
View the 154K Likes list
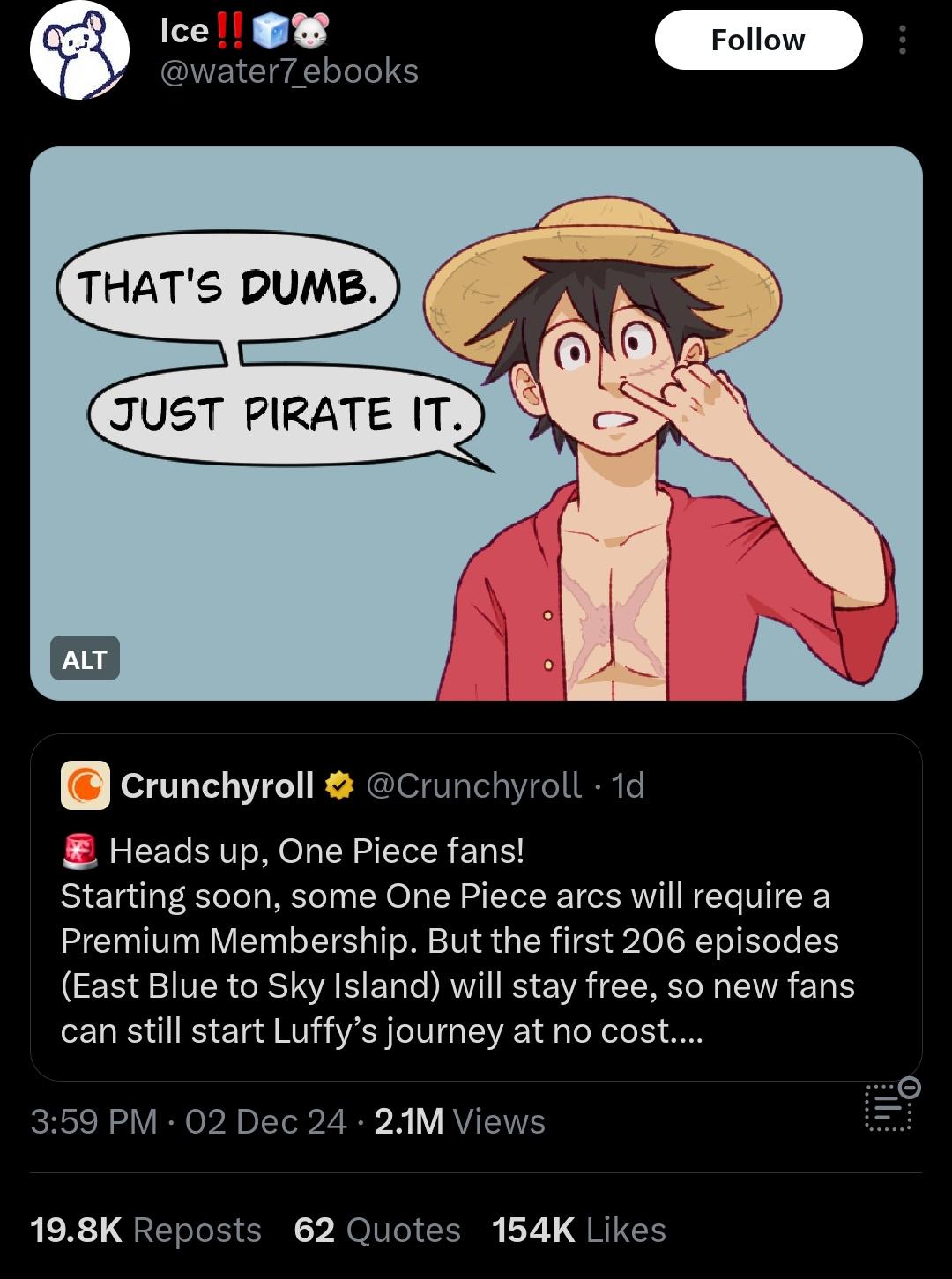point(578,1230)
